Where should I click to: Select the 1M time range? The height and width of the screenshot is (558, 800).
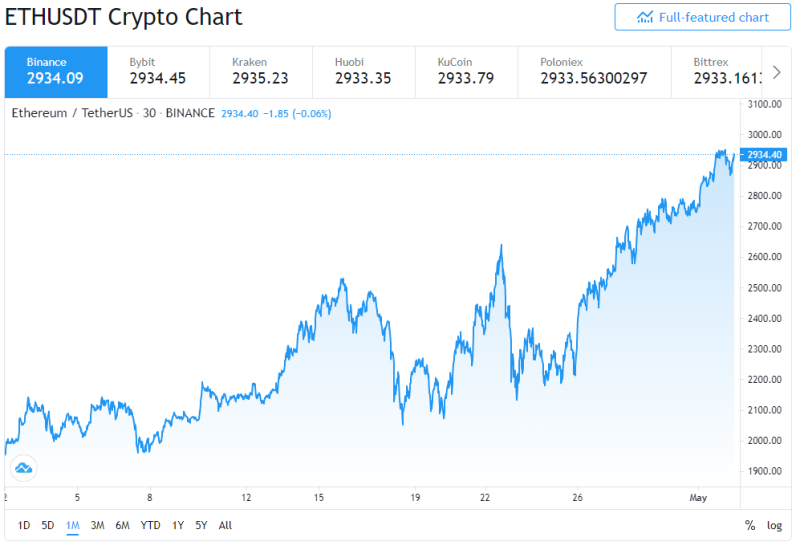tap(72, 525)
